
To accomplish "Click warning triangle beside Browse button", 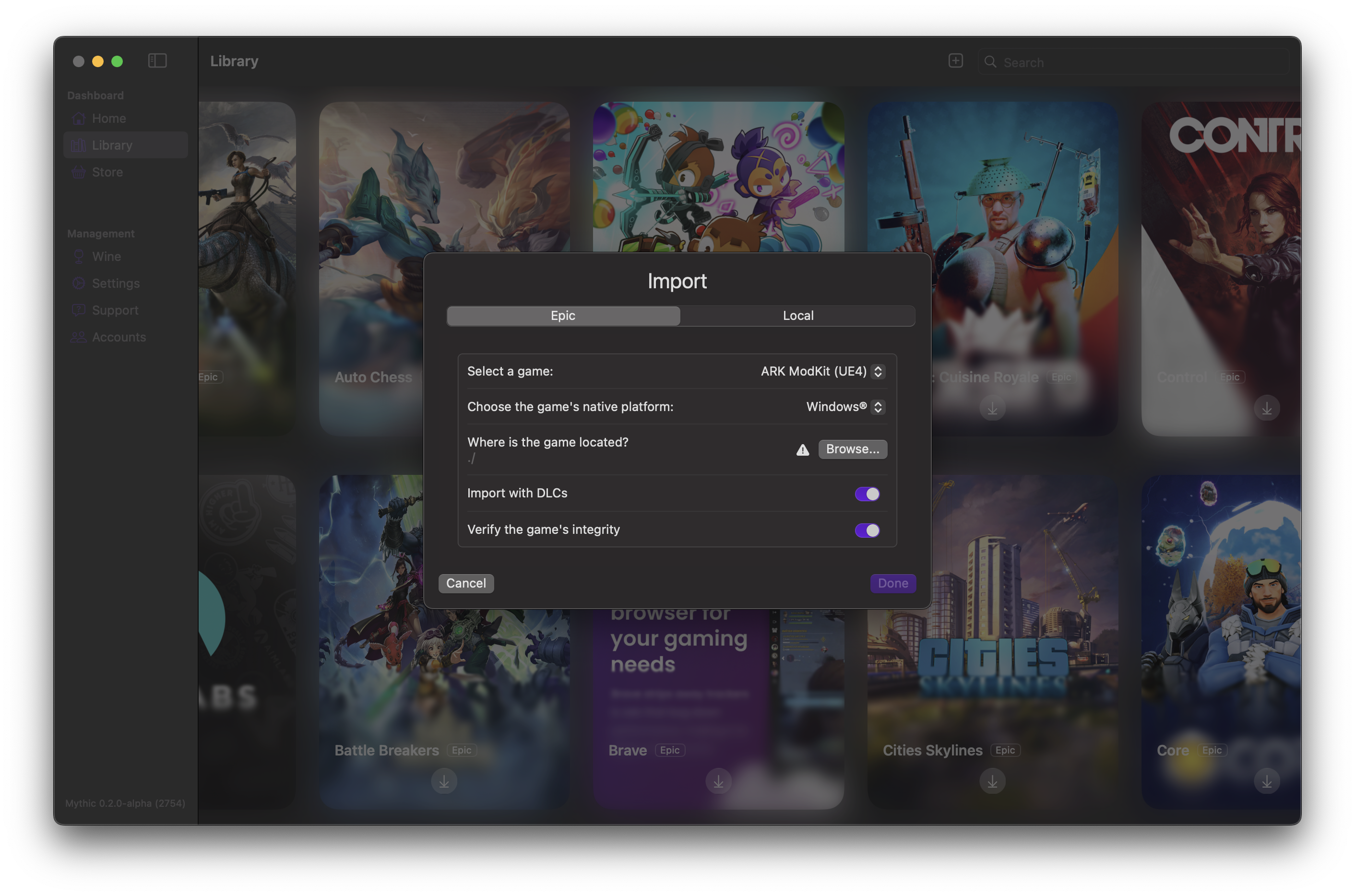I will point(802,450).
